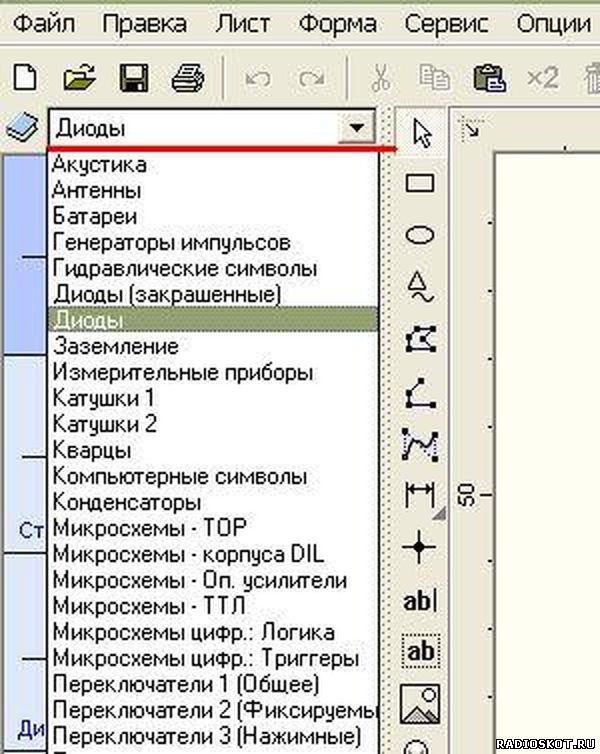Choose Микросхемы - ТТЛ library
This screenshot has height=754, width=600.
(x=213, y=606)
